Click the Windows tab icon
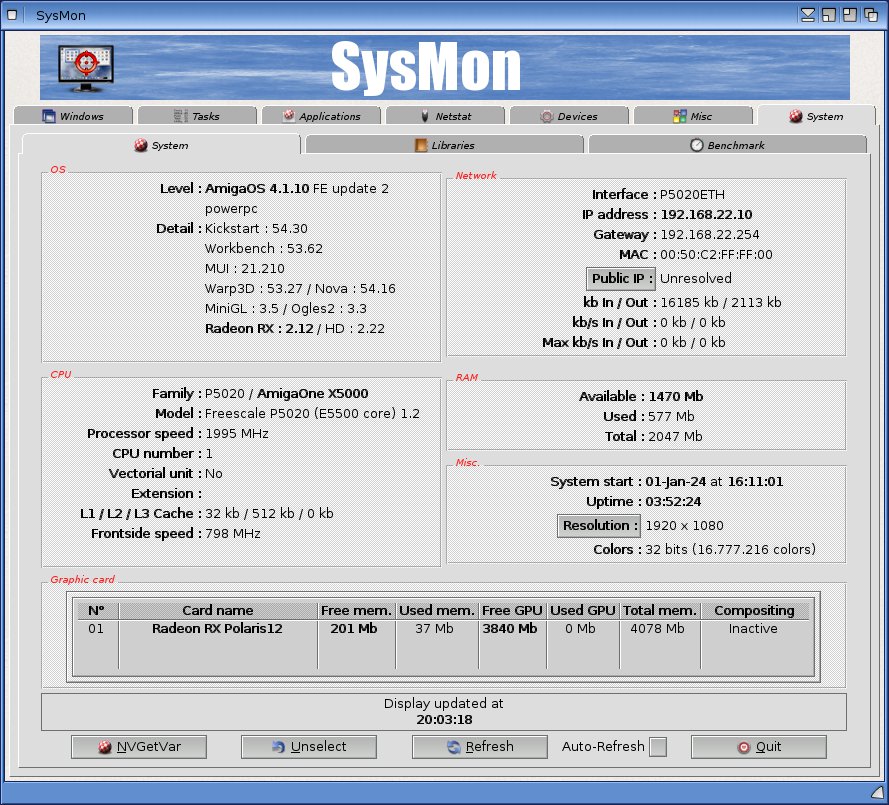 (49, 116)
